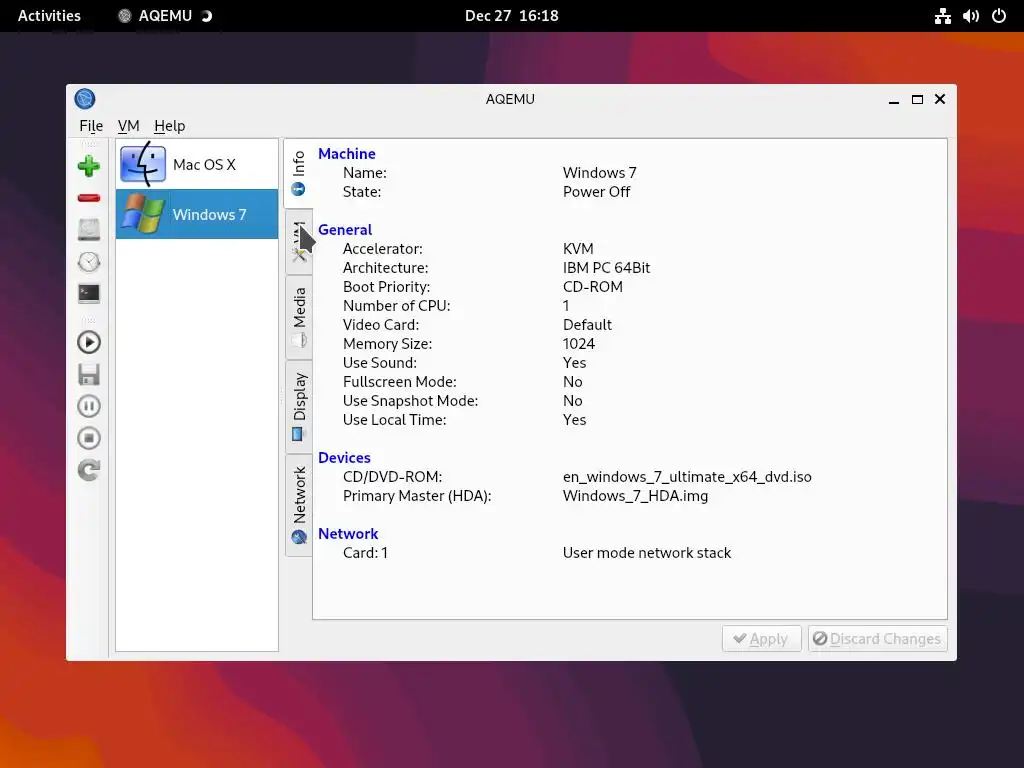
Task: Click the 'Primary Master (HDA):' label
Action: (417, 496)
